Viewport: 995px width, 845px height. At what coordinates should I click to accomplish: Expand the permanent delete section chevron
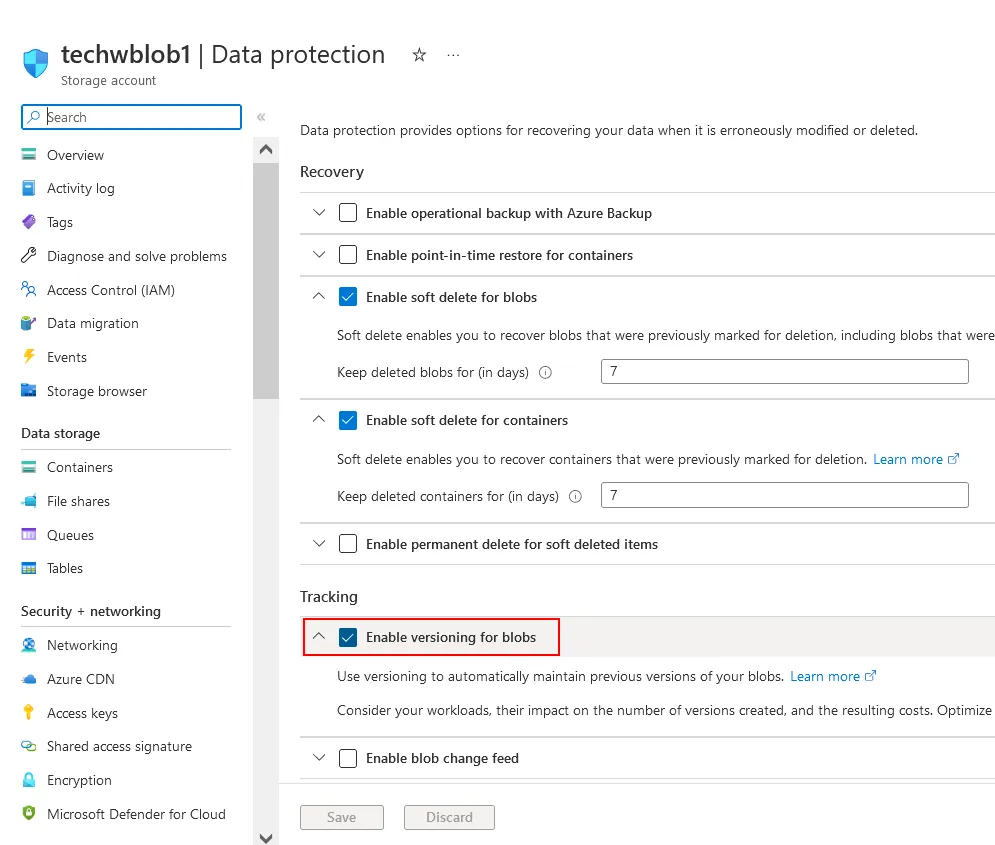click(x=319, y=544)
